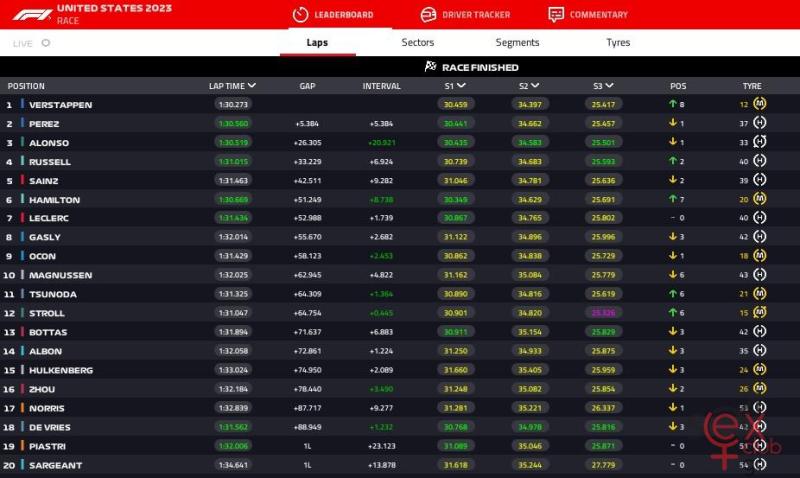Click Ocon's medium tyre icon
Screen dimensions: 800x478
point(760,256)
